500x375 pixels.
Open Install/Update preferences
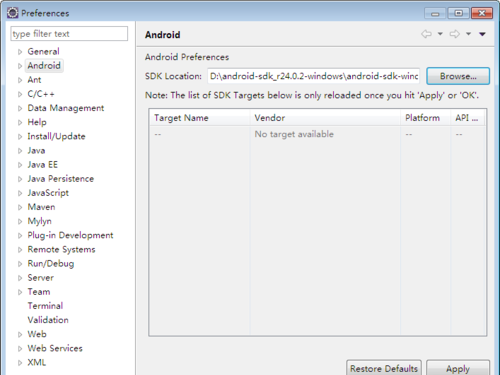(56, 136)
